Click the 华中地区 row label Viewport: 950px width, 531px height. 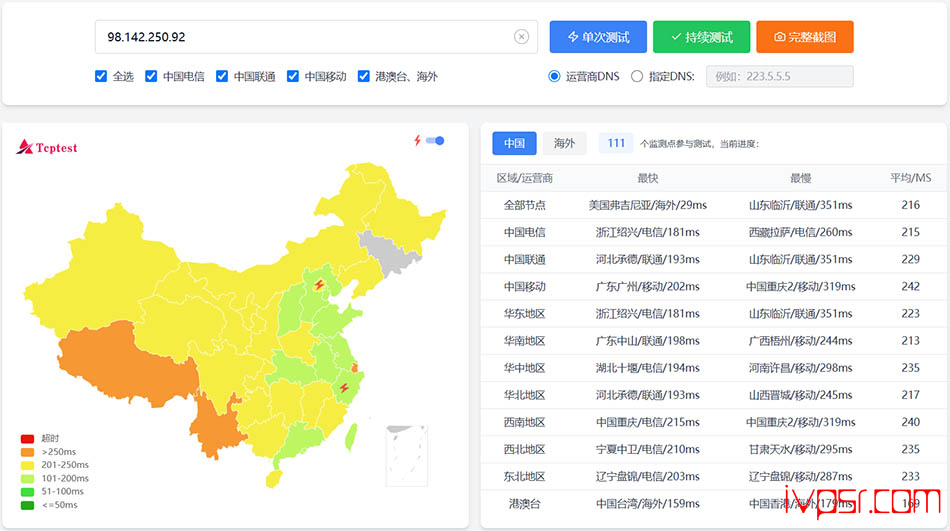(x=524, y=368)
